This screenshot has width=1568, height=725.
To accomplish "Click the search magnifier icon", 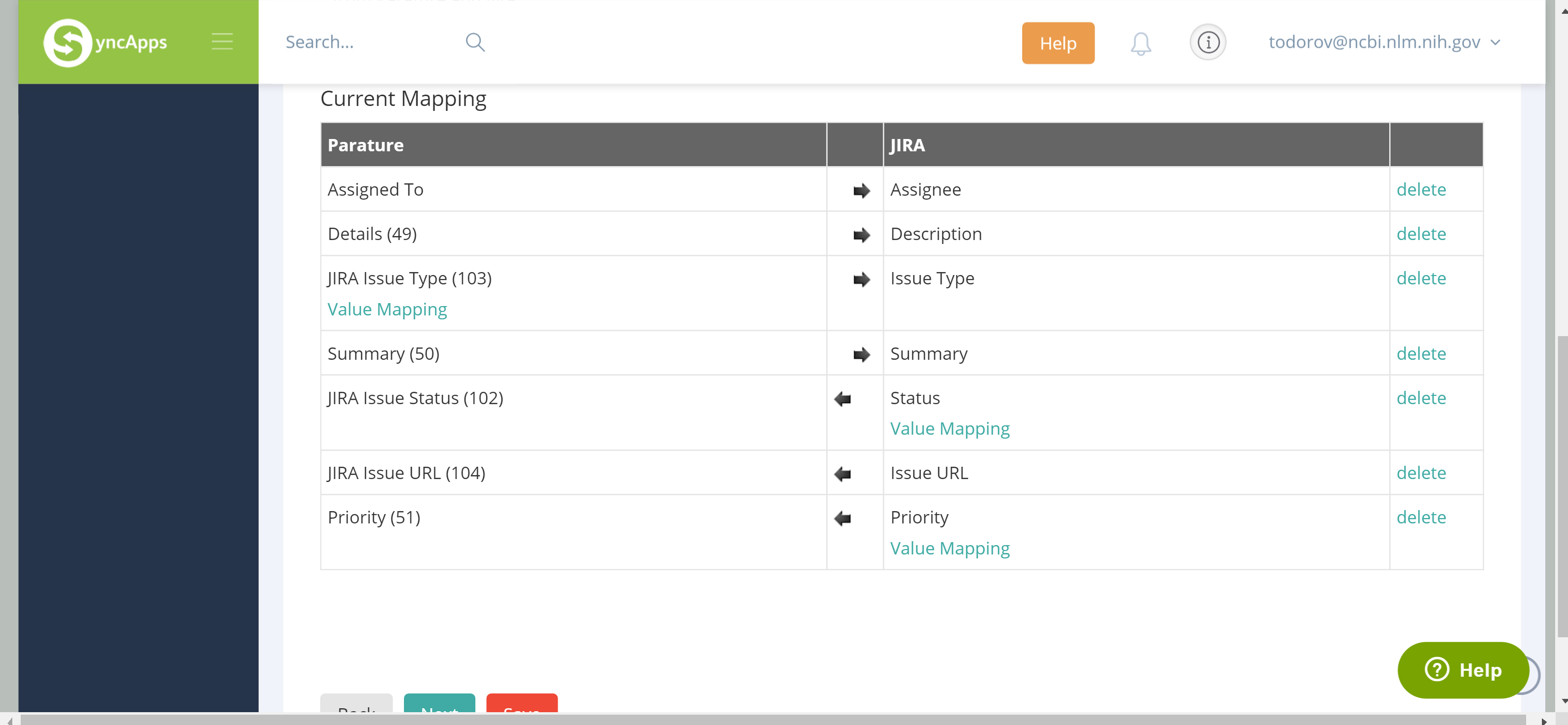I will point(475,42).
